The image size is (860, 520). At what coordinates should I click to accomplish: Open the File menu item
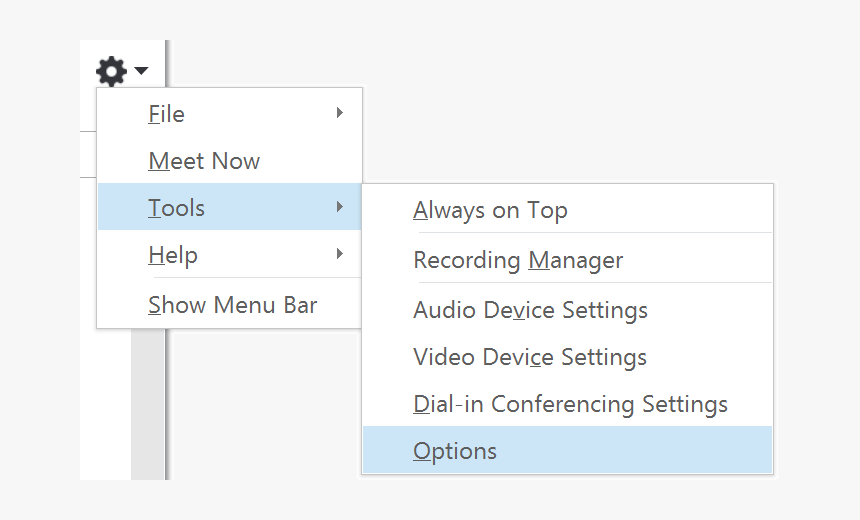click(x=166, y=114)
